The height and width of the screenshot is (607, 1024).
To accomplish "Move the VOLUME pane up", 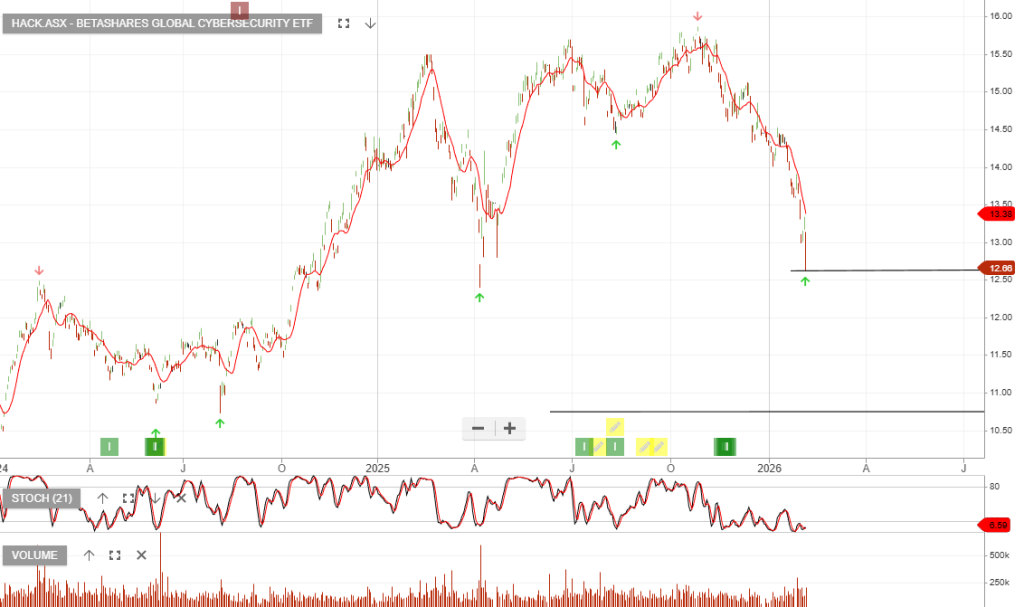I will click(x=88, y=555).
